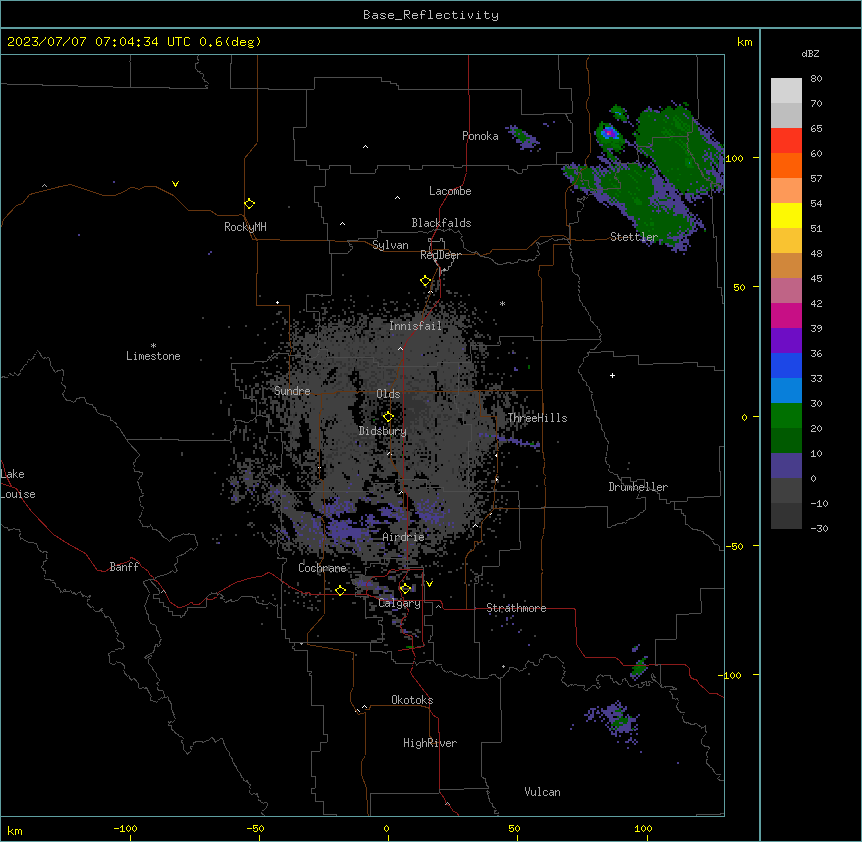This screenshot has height=842, width=862.
Task: Select the yellow 51-54 dBZ legend swatch
Action: [x=786, y=215]
